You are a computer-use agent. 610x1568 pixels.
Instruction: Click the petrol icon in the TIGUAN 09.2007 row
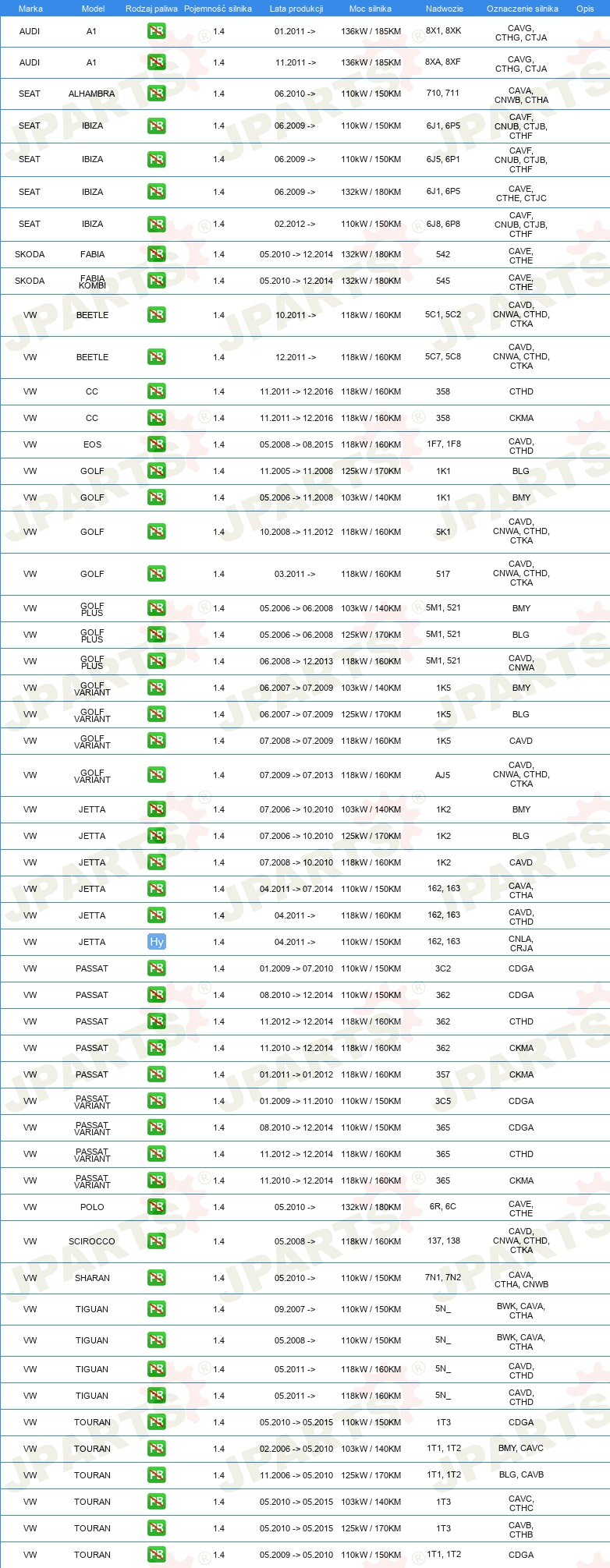tap(156, 1309)
